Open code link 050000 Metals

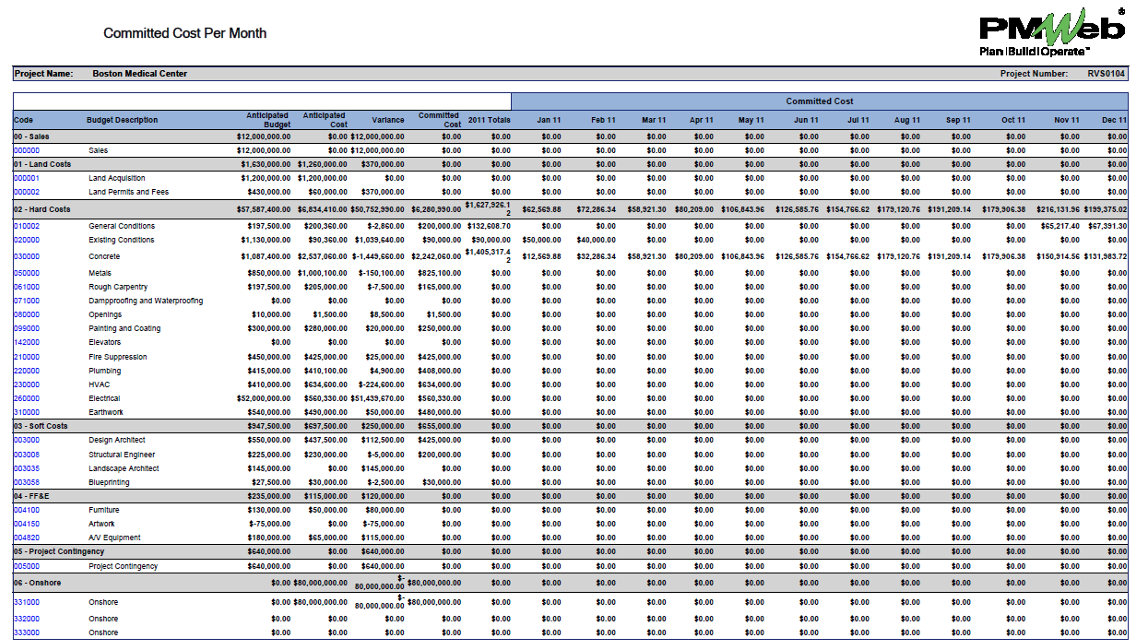(27, 273)
